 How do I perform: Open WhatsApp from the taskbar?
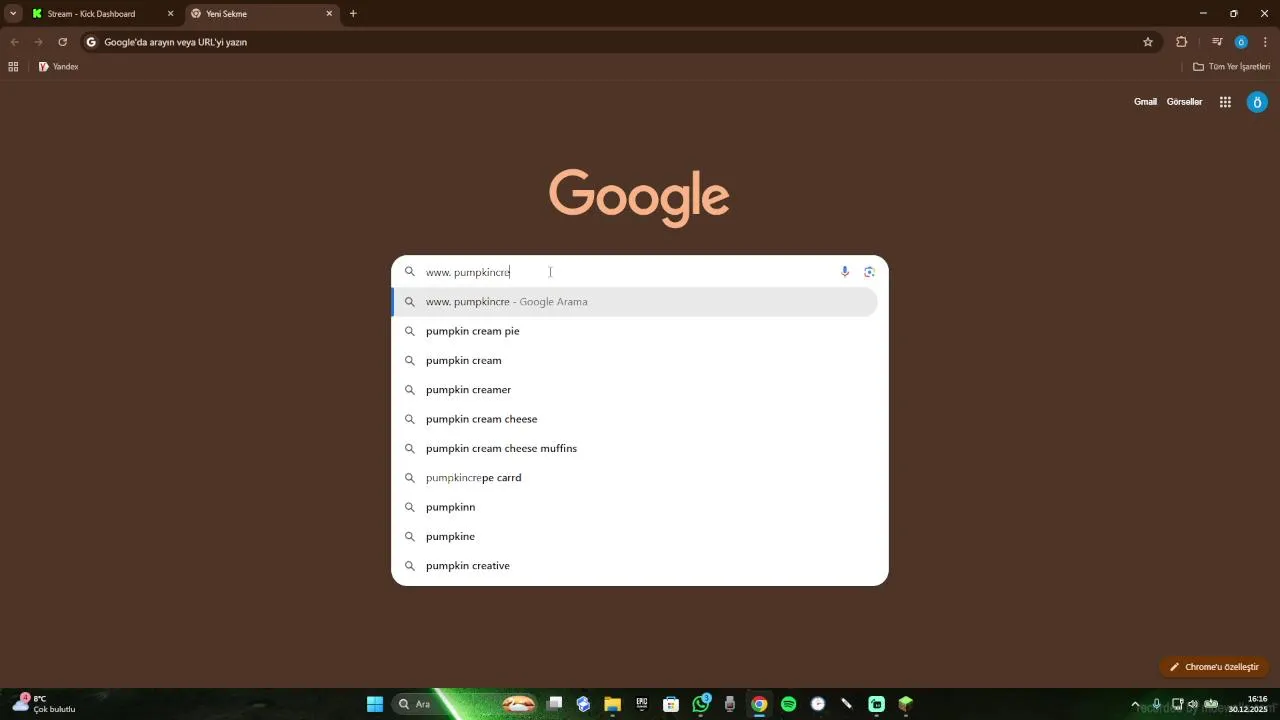(701, 704)
